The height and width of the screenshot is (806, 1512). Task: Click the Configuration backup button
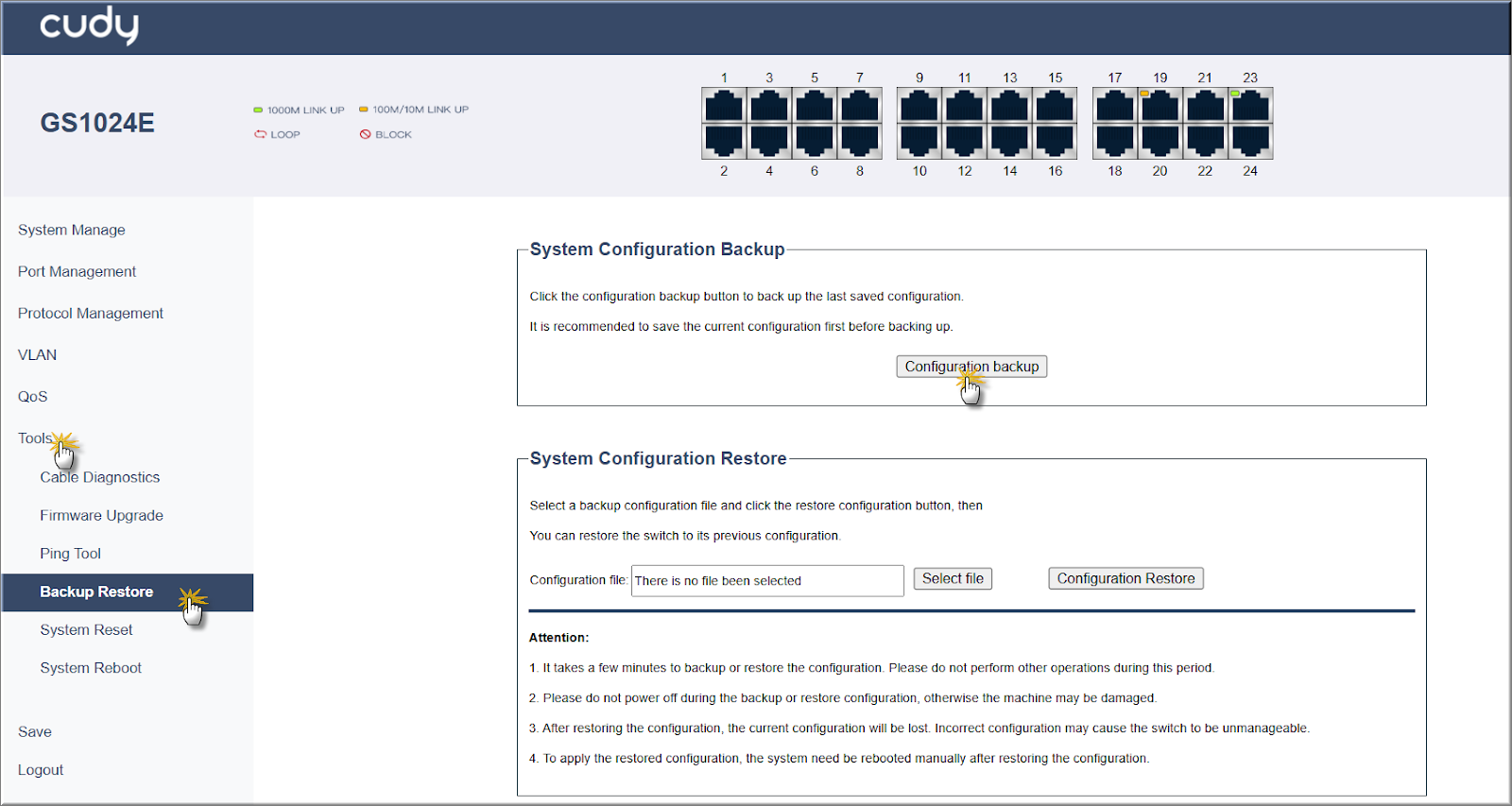971,367
